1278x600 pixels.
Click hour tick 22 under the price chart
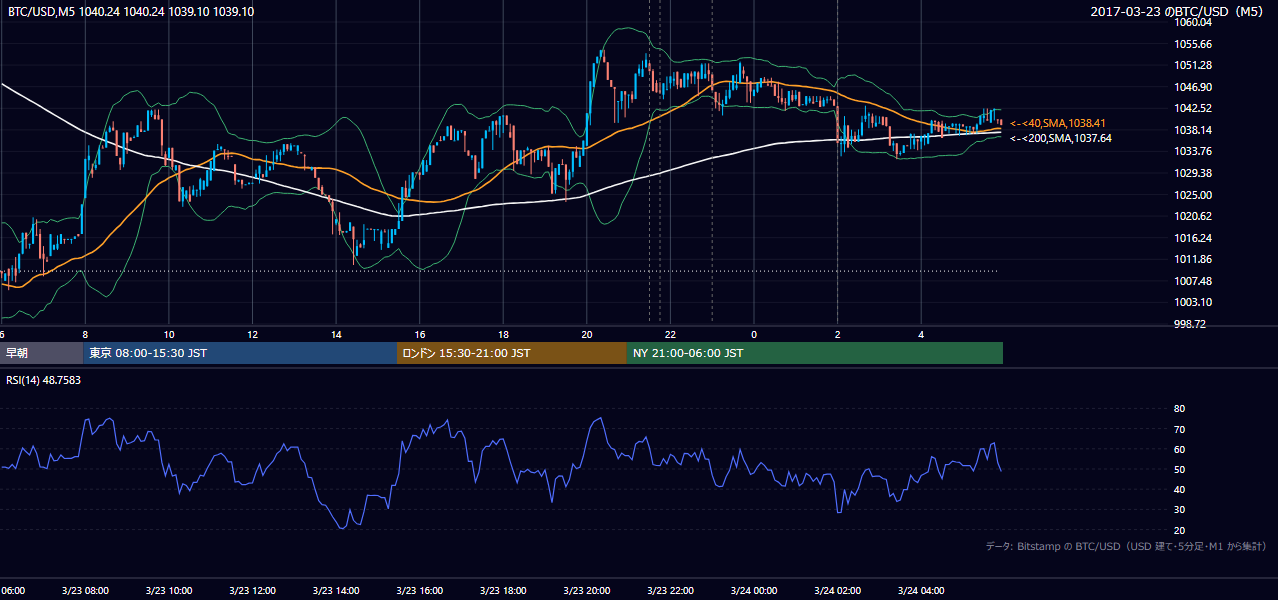(670, 334)
